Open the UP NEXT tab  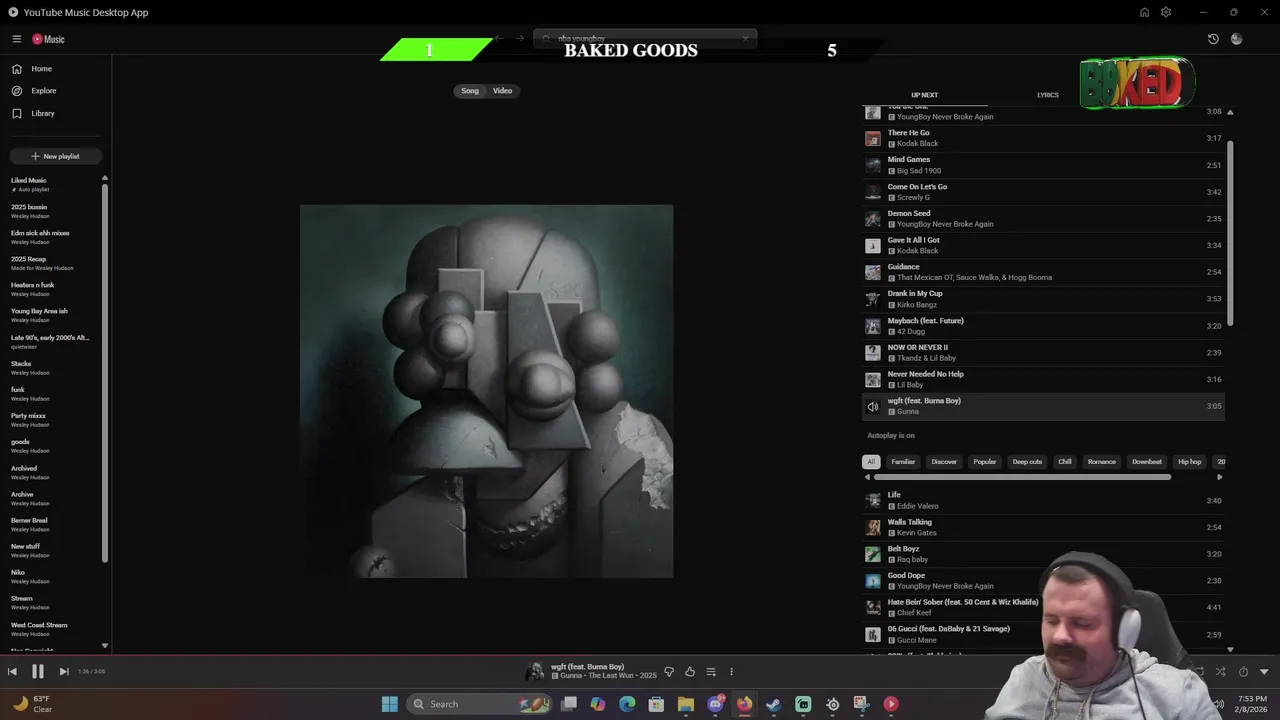[x=924, y=95]
